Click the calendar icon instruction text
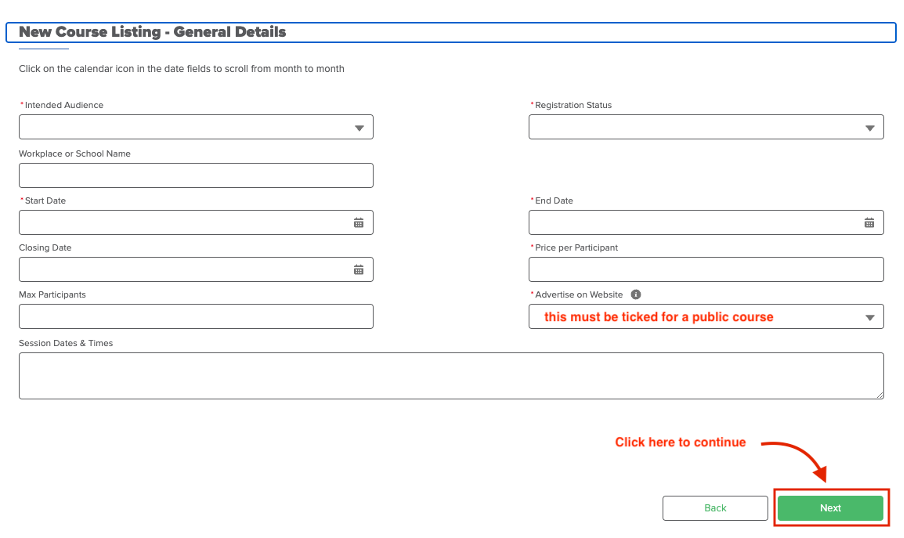904x538 pixels. coord(181,69)
